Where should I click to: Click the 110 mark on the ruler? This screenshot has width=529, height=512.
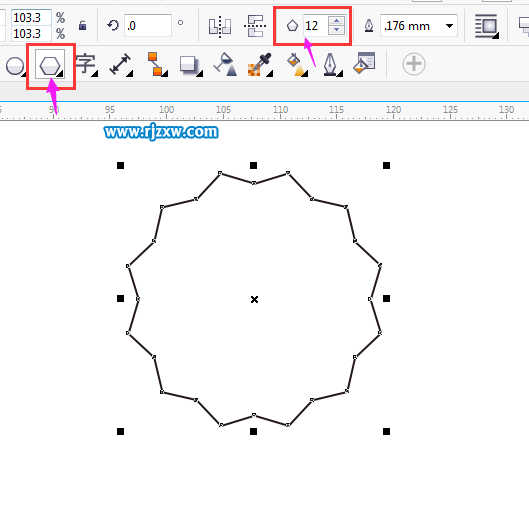click(281, 110)
